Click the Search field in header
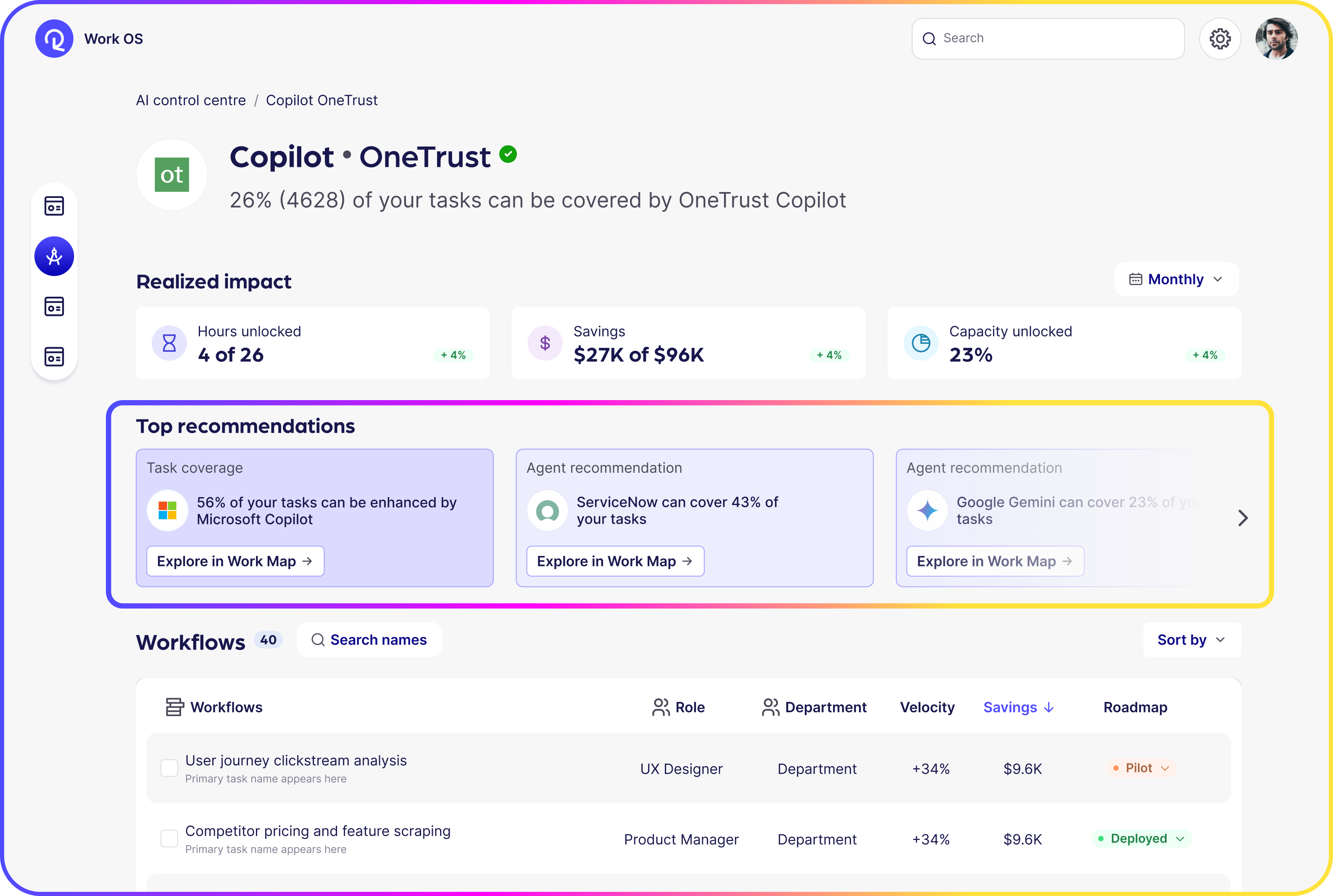Screen dimensions: 1333x896 click(x=1048, y=38)
